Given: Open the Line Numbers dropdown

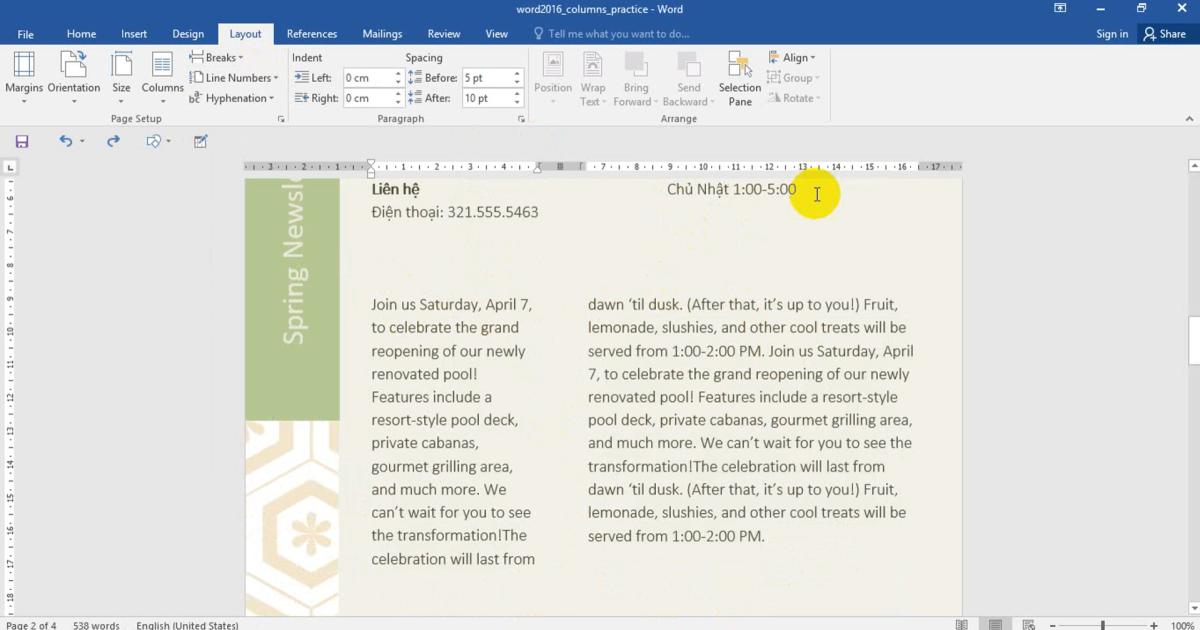Looking at the screenshot, I should click(x=235, y=77).
